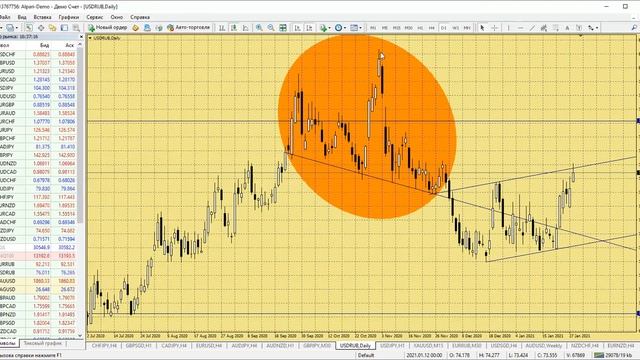Select the MN timeframe

point(467,28)
